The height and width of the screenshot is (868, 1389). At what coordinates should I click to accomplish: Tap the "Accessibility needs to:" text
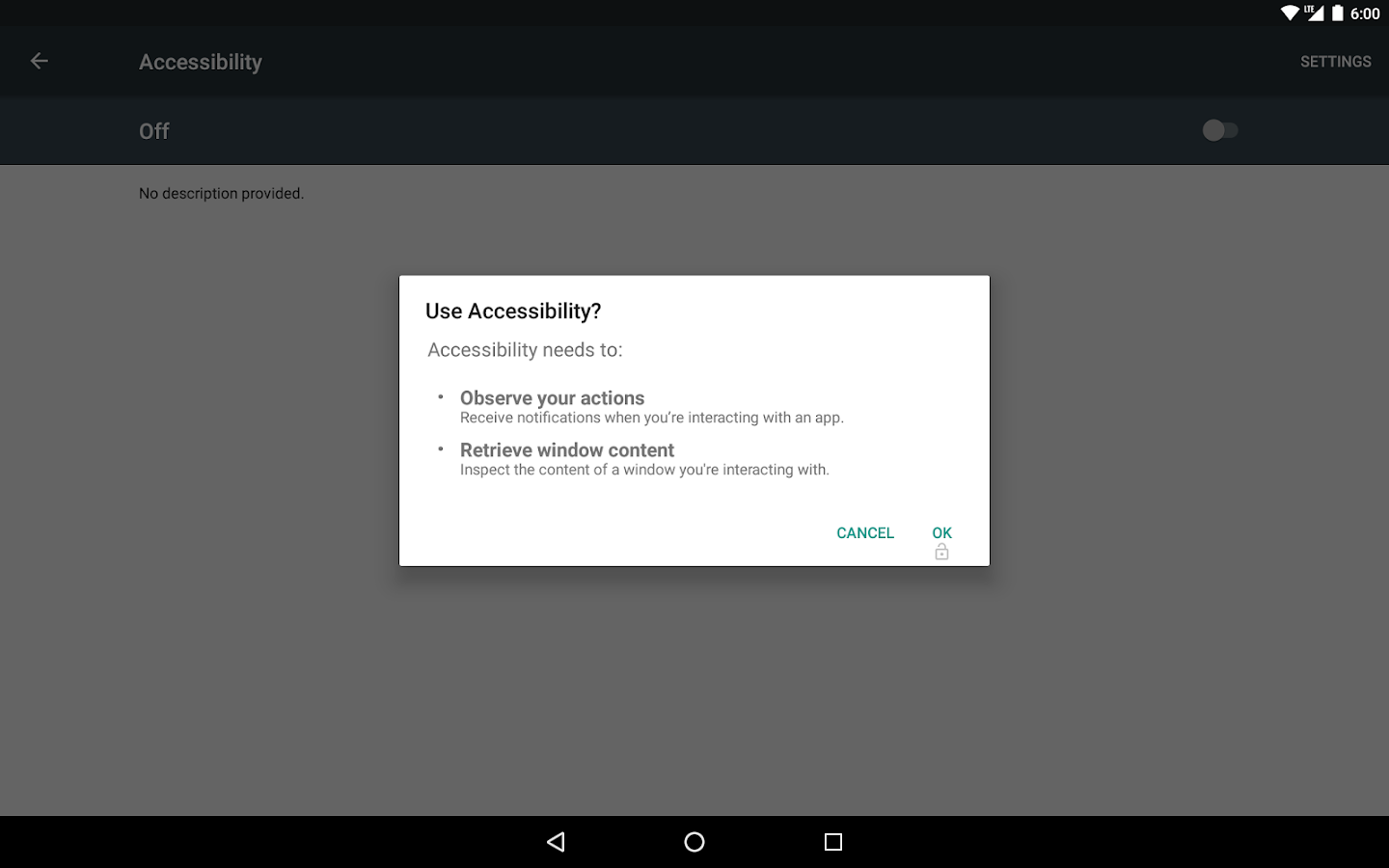[x=525, y=350]
